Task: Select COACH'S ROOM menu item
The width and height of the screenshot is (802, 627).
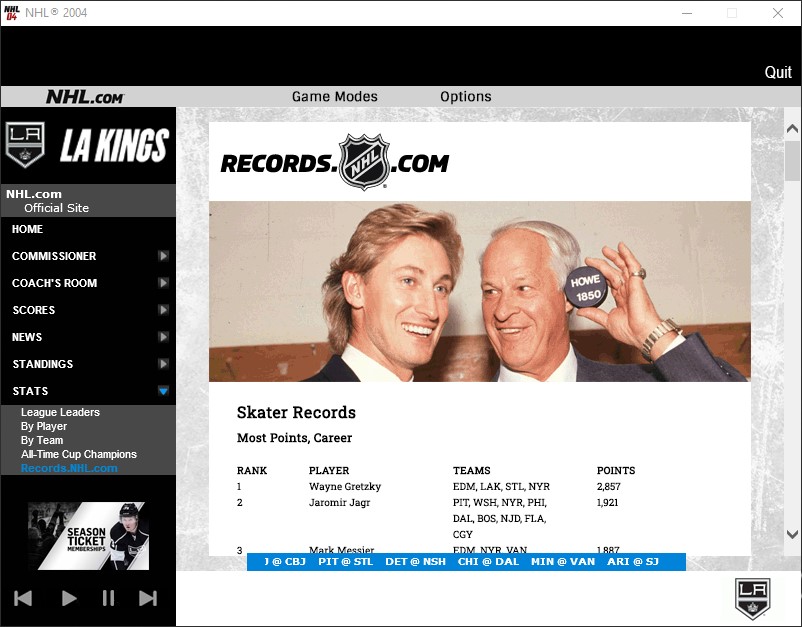Action: click(x=54, y=283)
